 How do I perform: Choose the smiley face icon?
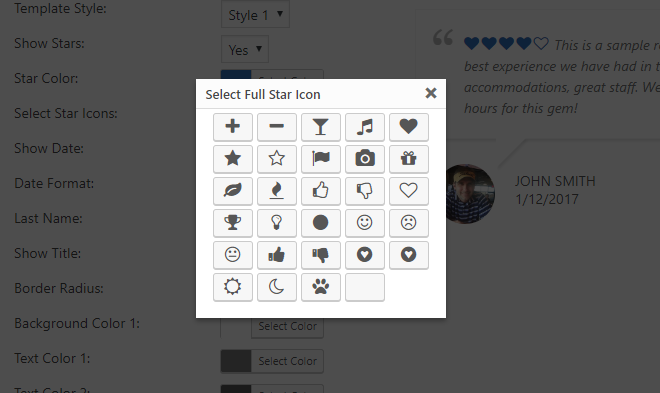point(365,223)
